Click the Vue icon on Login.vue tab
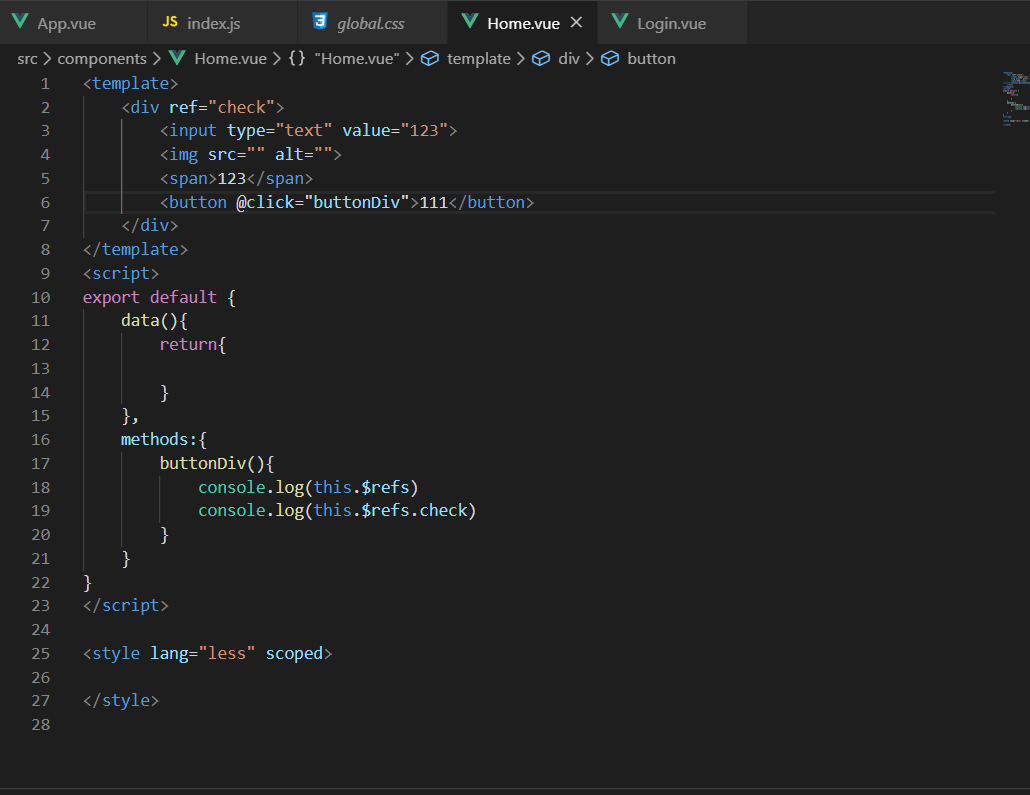This screenshot has width=1030, height=795. click(x=619, y=22)
